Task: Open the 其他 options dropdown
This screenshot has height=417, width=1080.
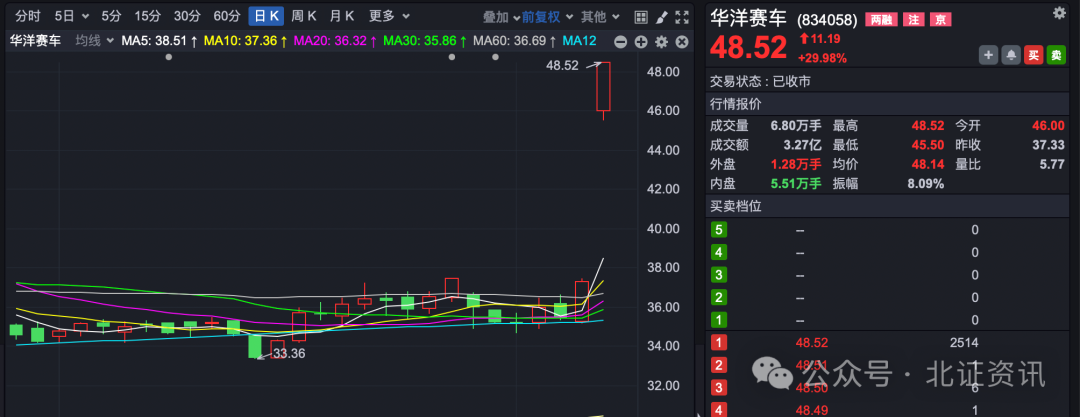Action: [600, 17]
